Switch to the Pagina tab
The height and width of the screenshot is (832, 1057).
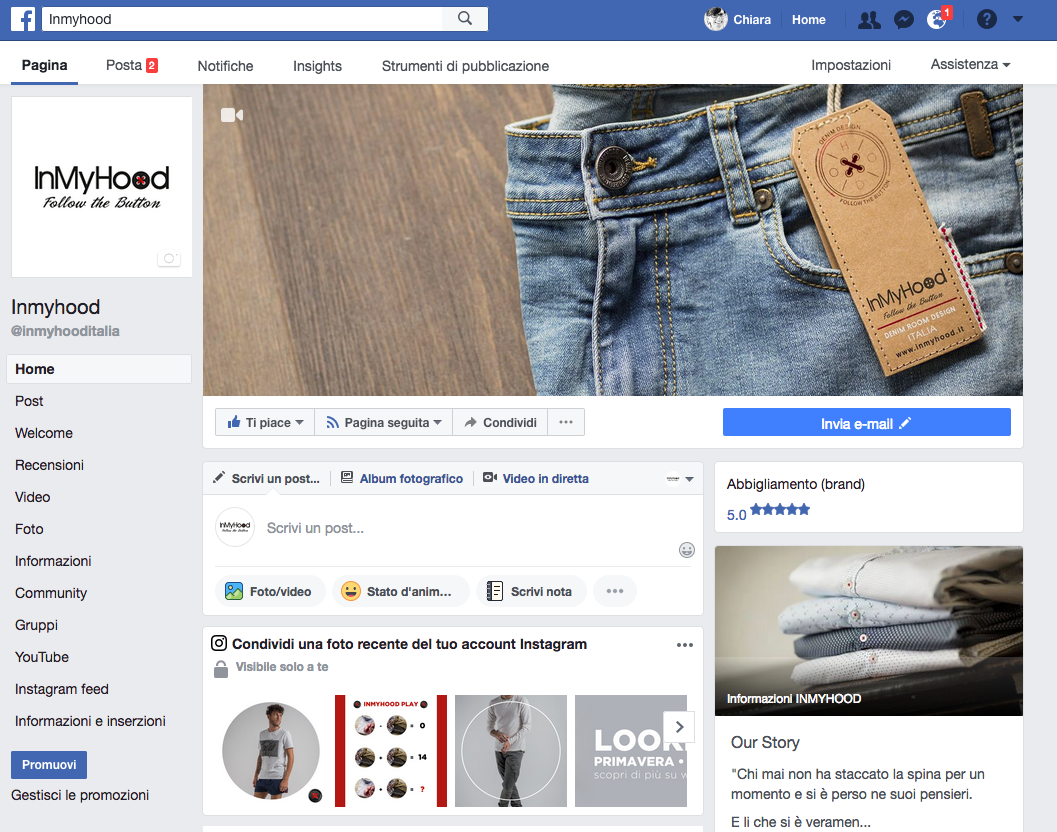44,65
